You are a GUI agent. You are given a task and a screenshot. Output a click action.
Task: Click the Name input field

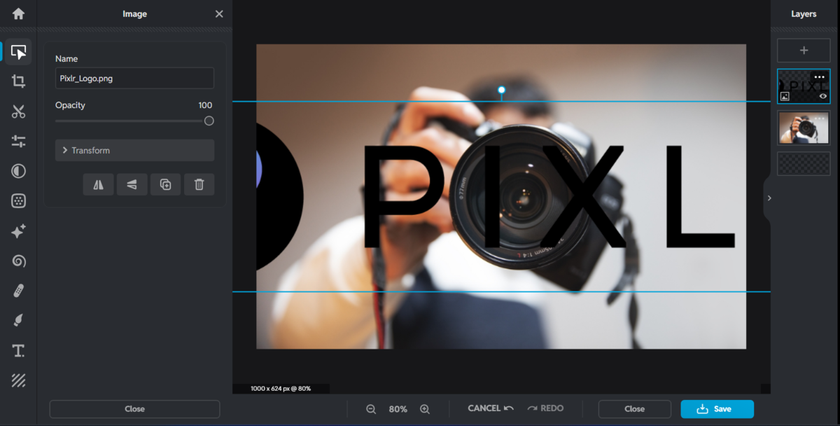(x=134, y=78)
